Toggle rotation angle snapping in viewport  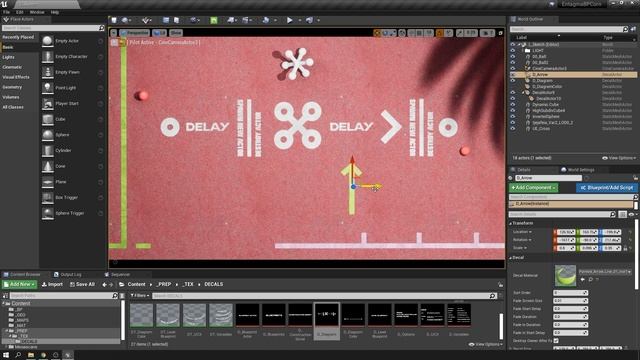pyautogui.click(x=440, y=33)
